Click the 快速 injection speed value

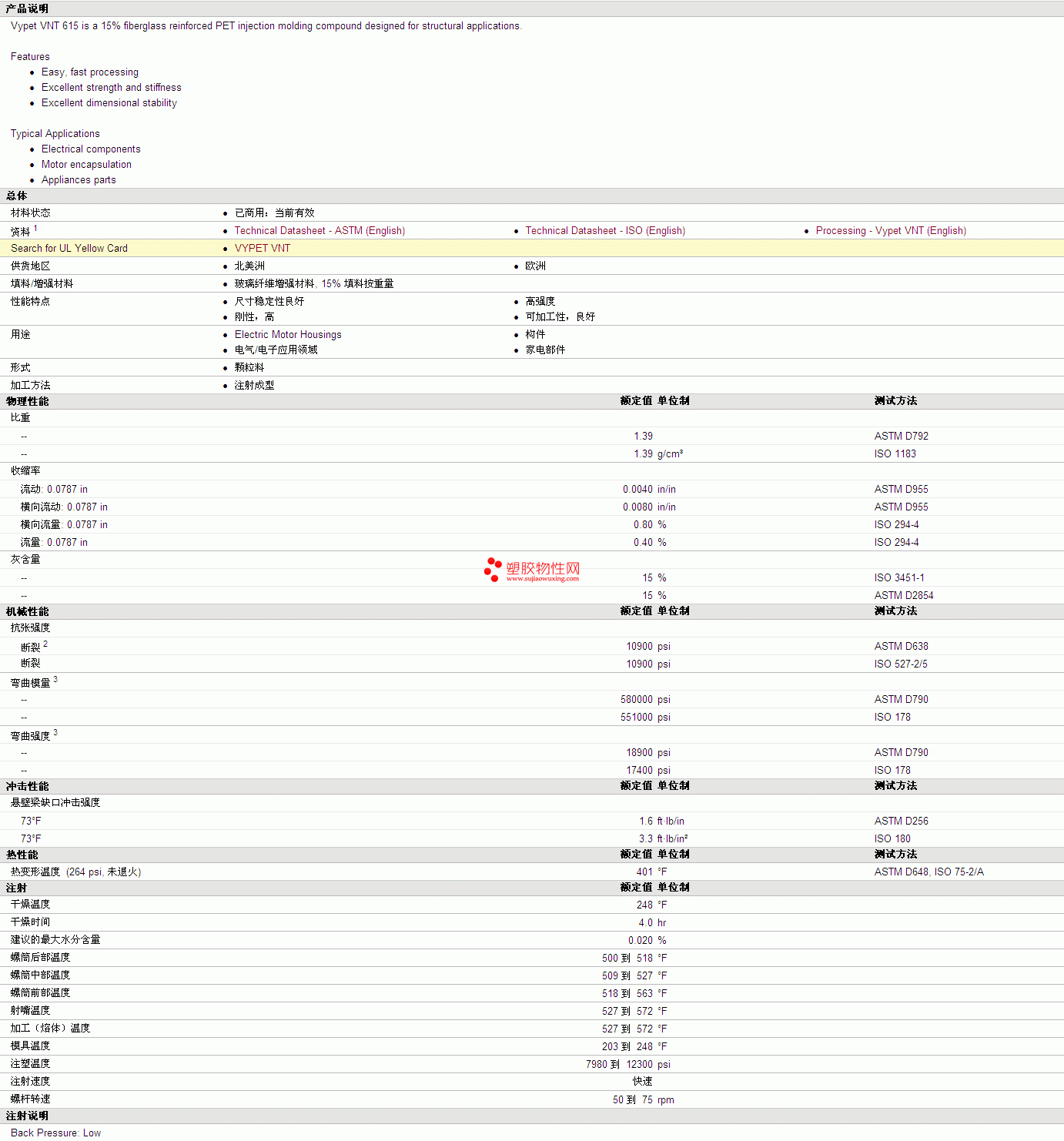click(643, 1082)
